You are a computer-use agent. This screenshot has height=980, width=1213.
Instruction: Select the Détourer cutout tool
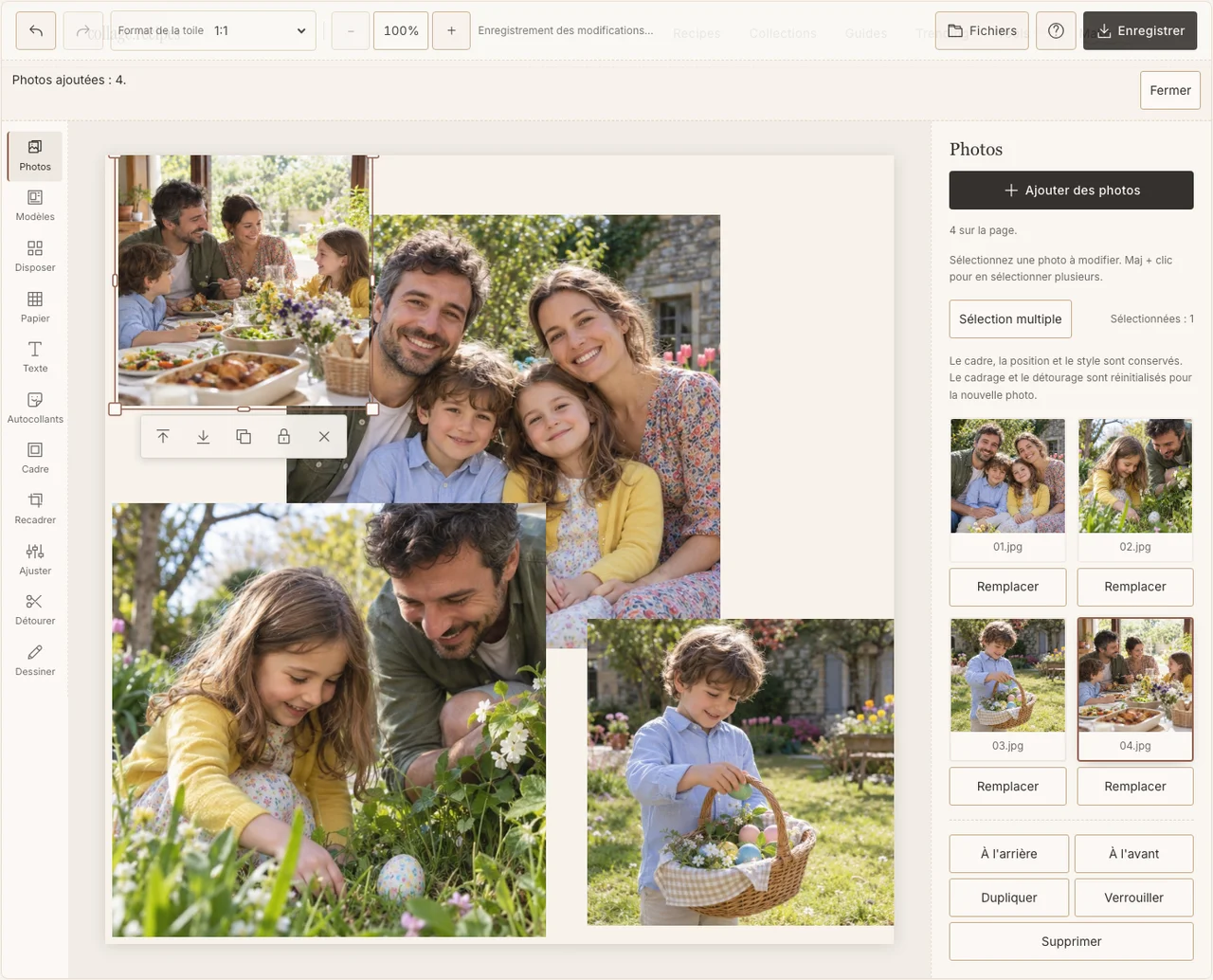point(35,610)
